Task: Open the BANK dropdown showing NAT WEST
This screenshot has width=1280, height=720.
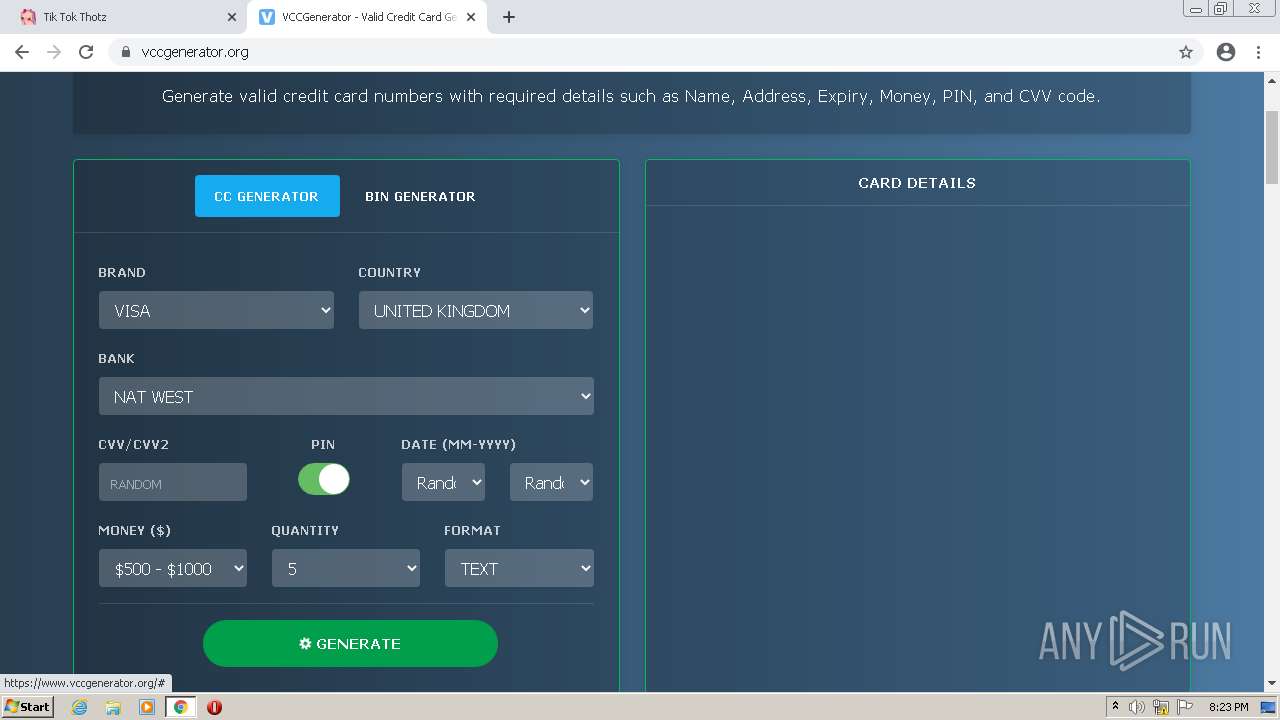Action: tap(346, 397)
